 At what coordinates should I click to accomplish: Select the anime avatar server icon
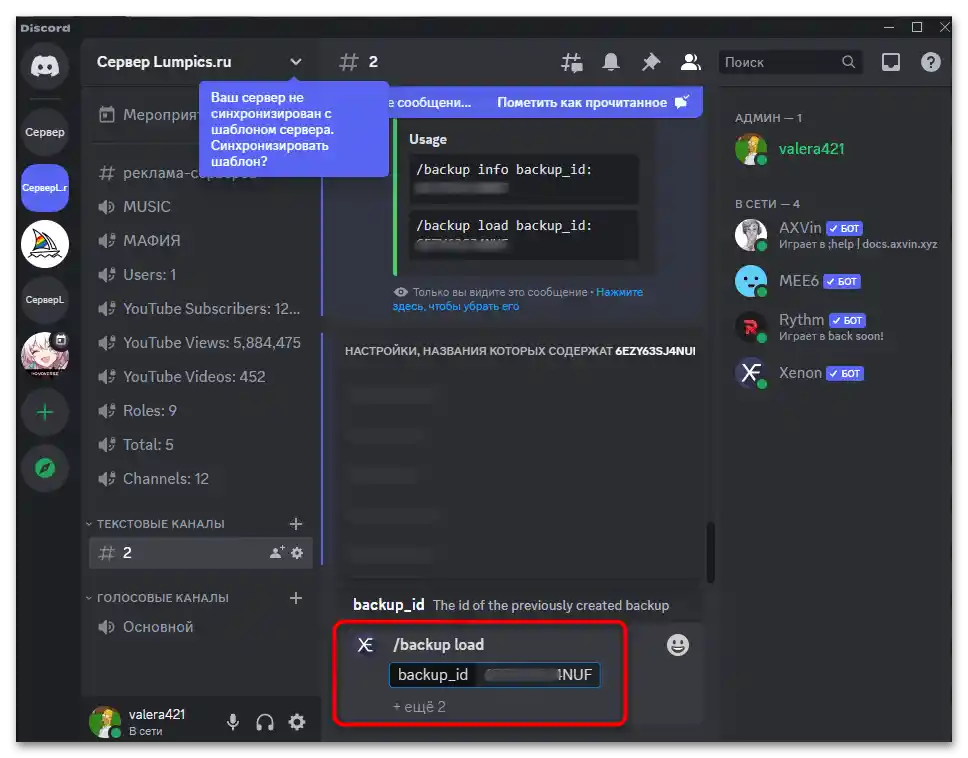point(44,355)
